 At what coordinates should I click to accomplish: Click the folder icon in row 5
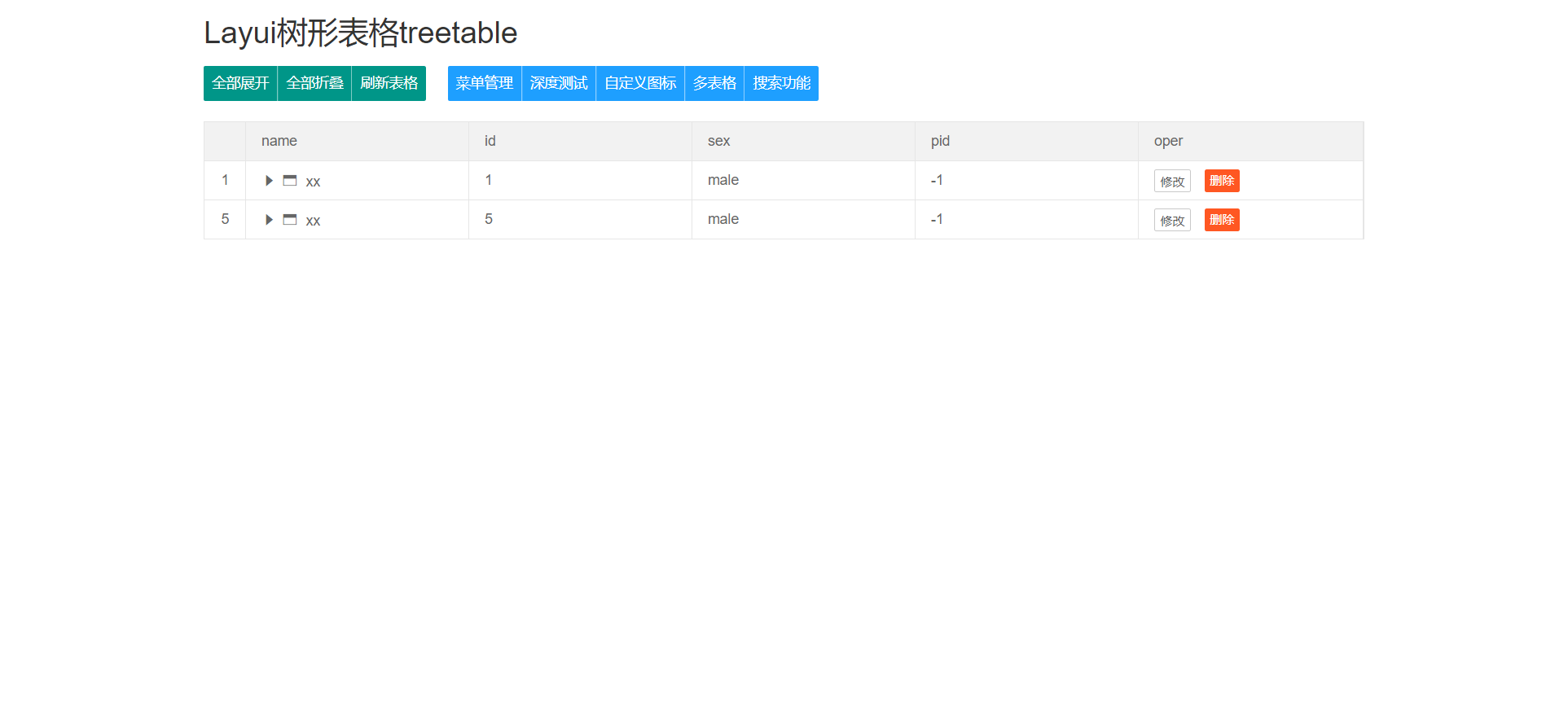point(290,220)
